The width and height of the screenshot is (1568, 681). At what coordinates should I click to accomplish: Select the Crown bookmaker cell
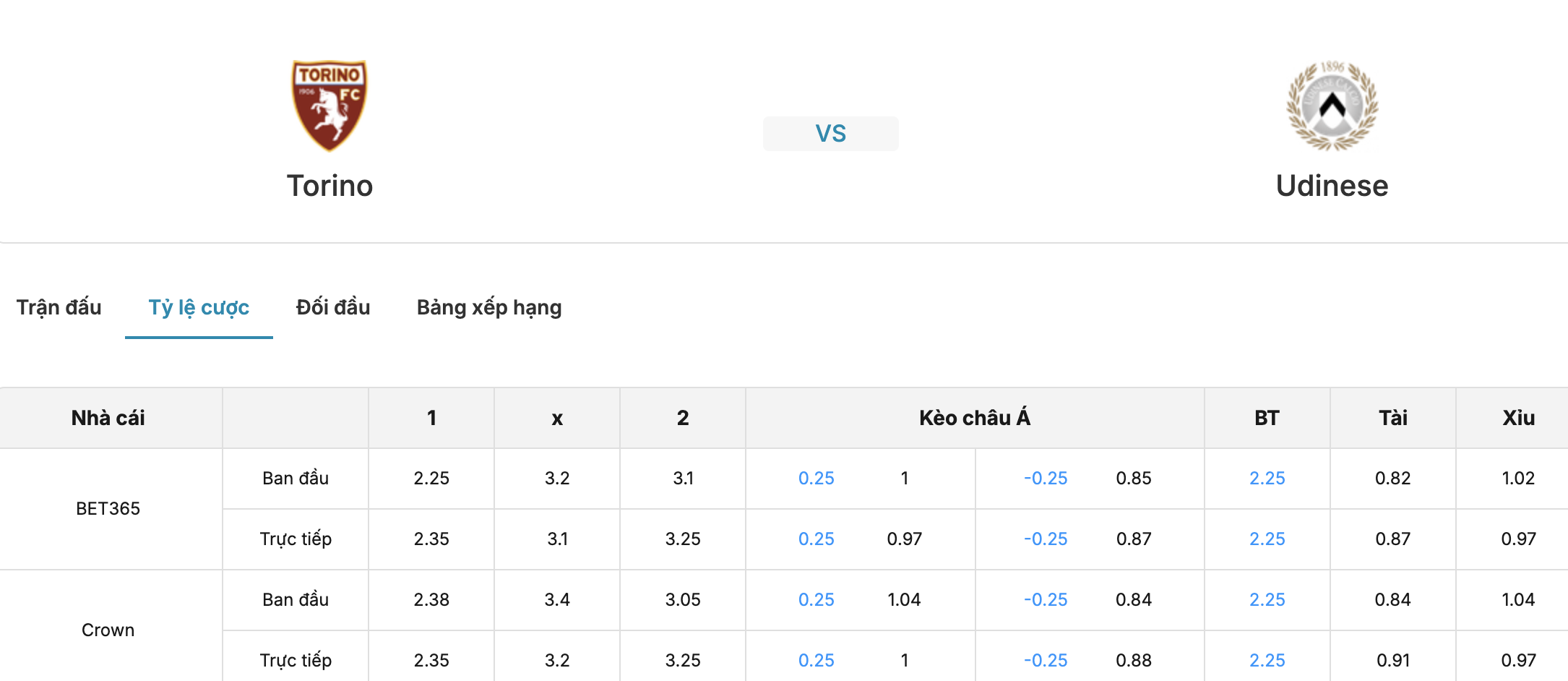(x=108, y=630)
